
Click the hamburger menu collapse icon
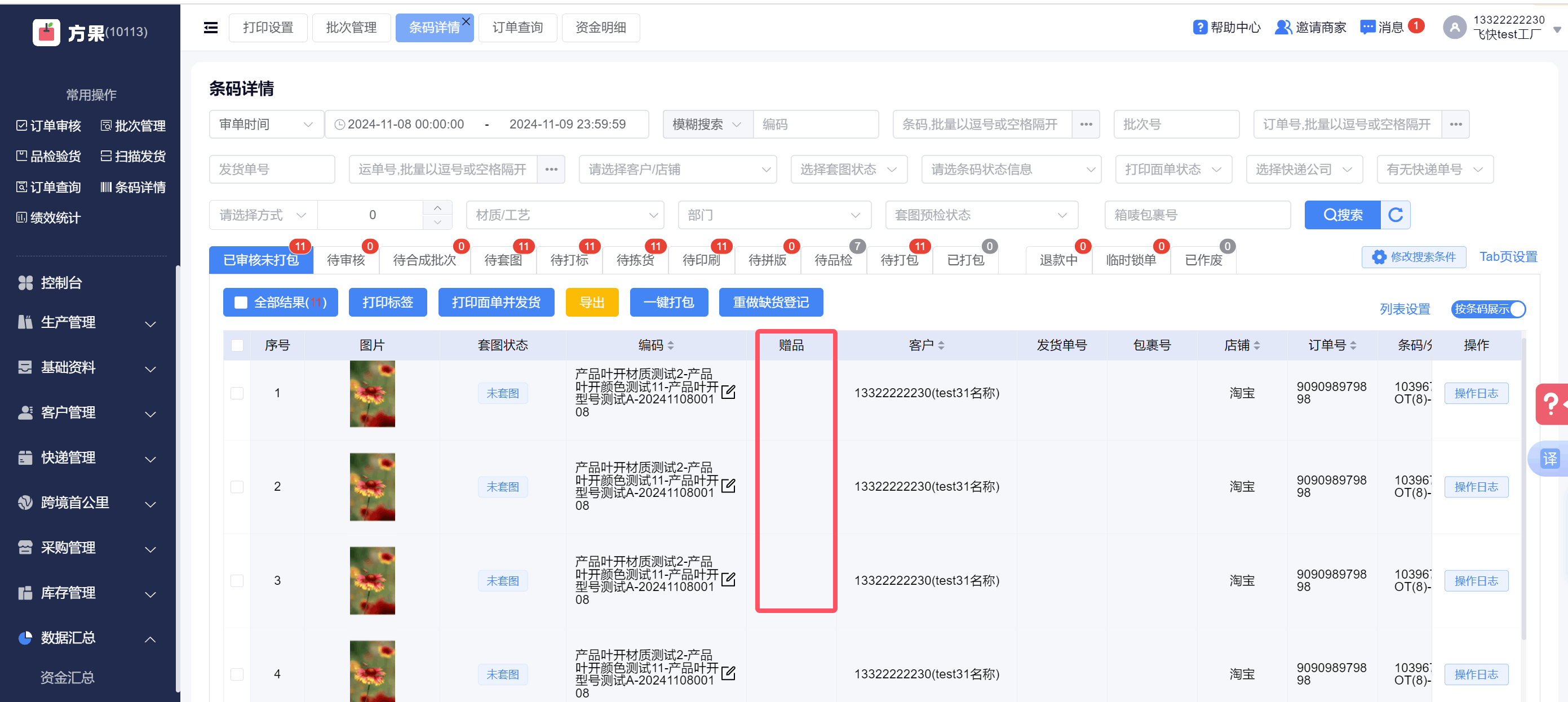211,28
